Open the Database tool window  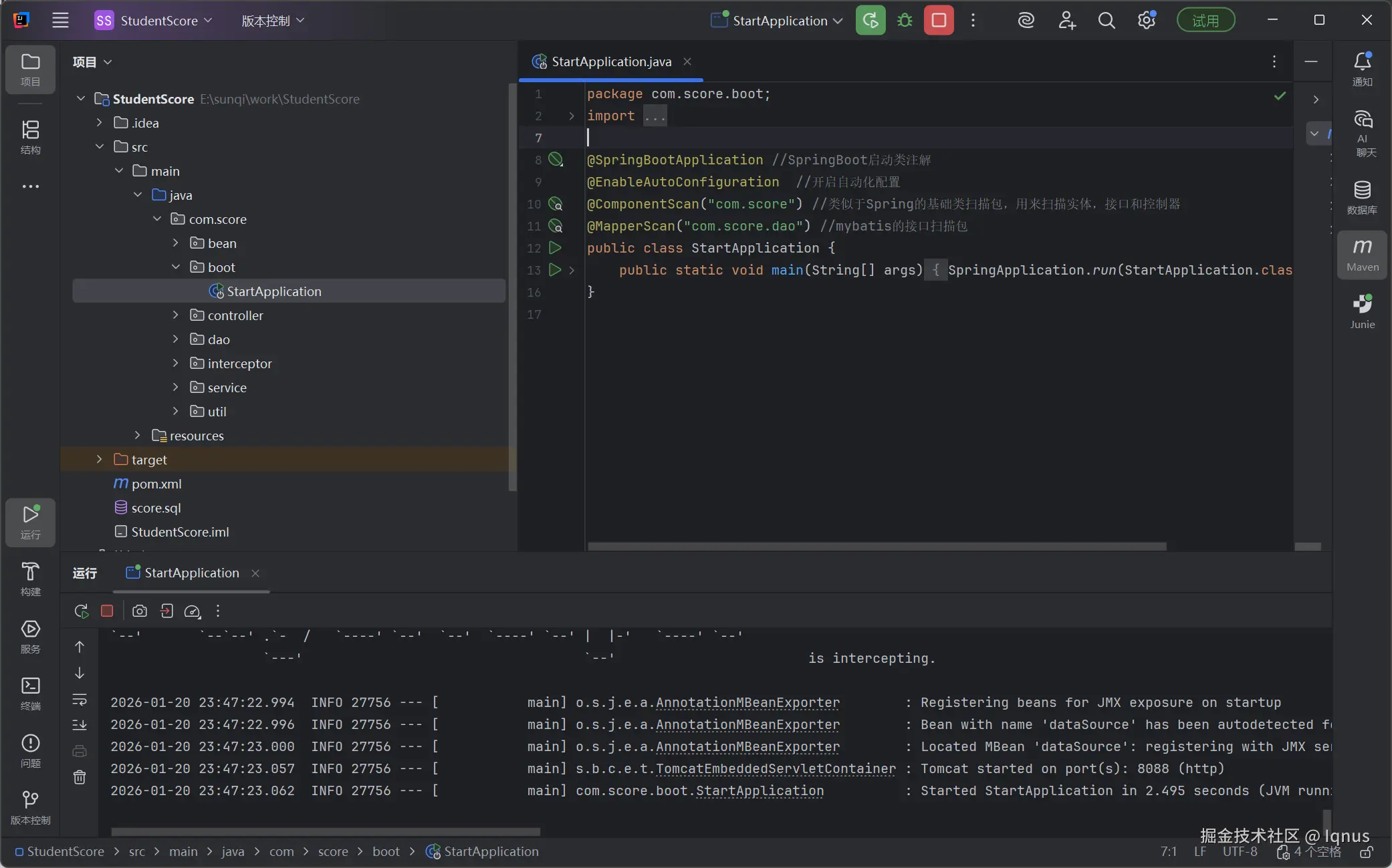tap(1362, 196)
